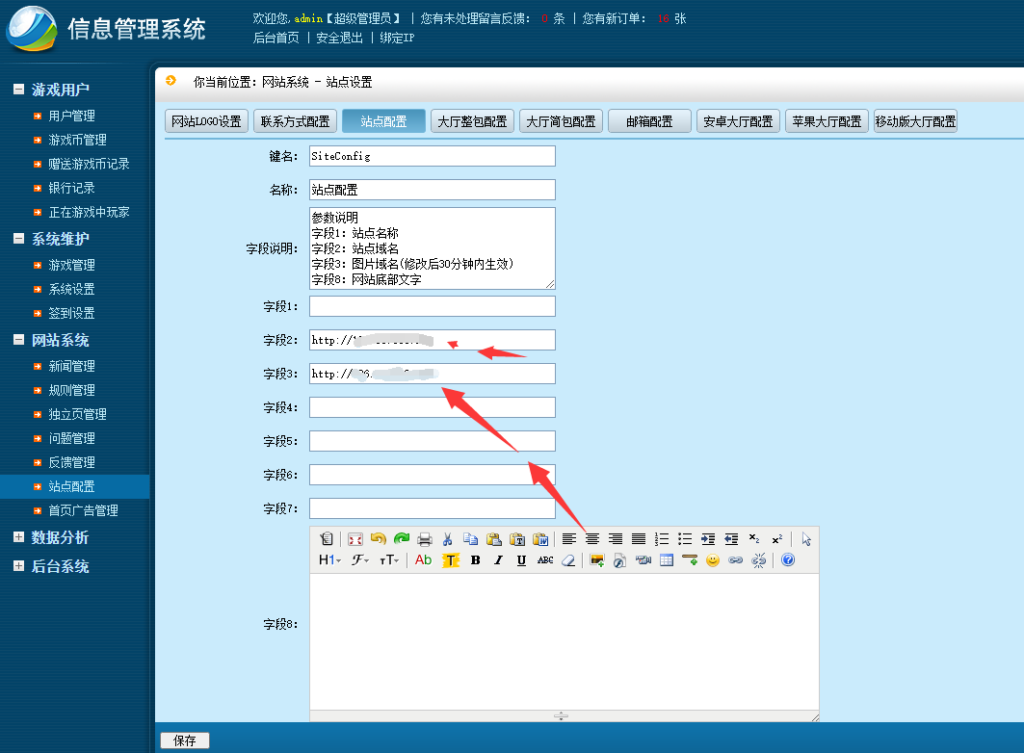Click the Undo arrow in the editor toolbar

point(378,539)
